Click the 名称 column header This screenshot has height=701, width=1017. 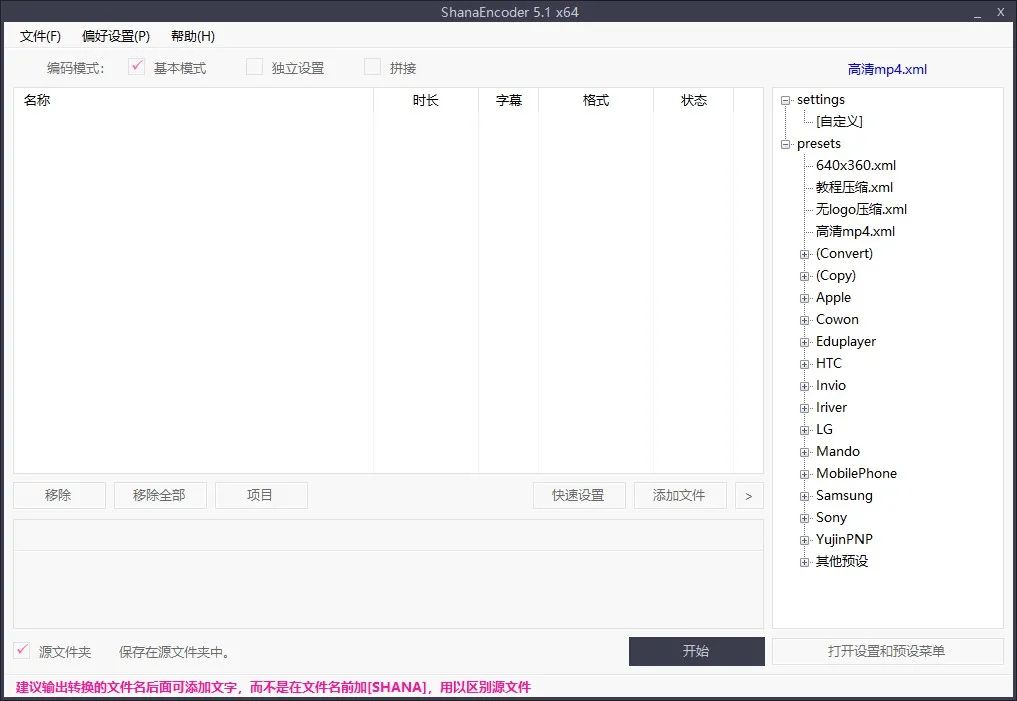(x=37, y=100)
